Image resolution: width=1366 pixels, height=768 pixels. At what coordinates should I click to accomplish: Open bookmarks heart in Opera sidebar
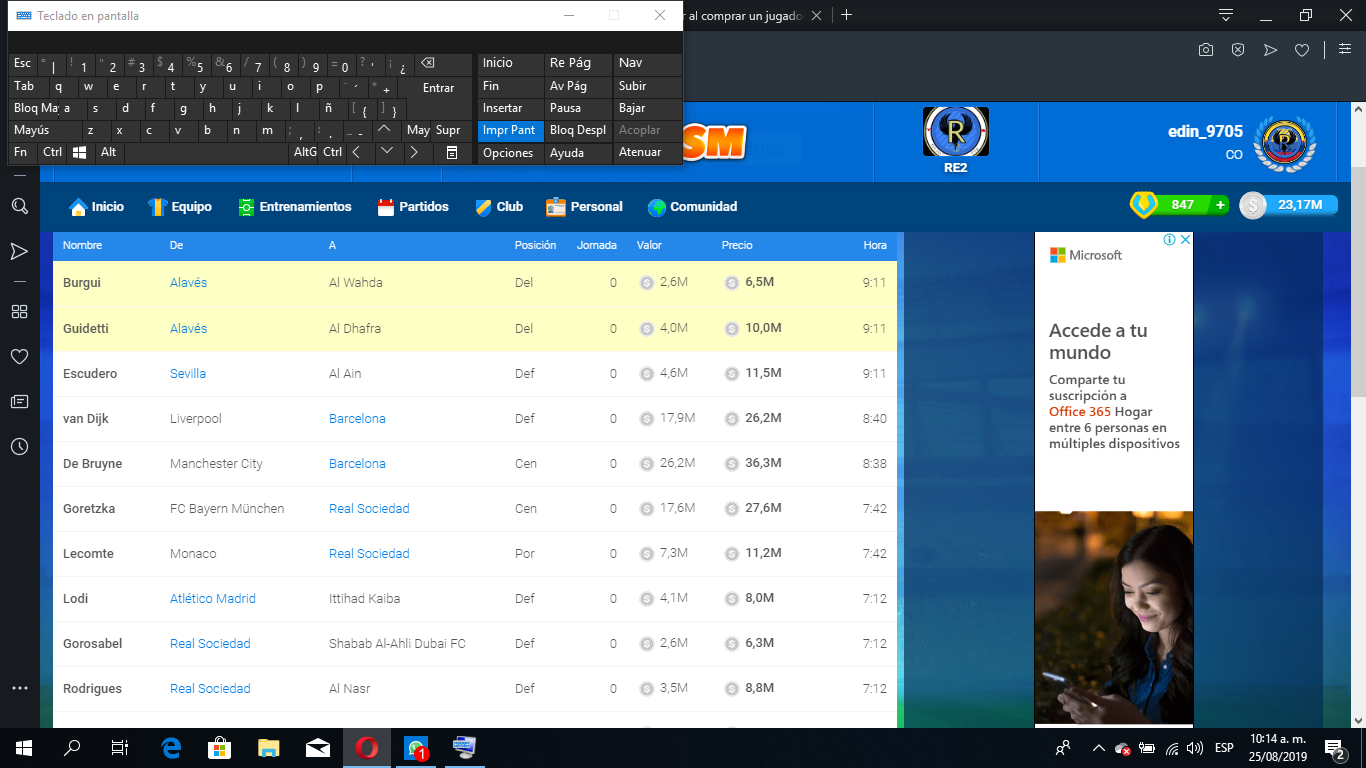pos(19,356)
